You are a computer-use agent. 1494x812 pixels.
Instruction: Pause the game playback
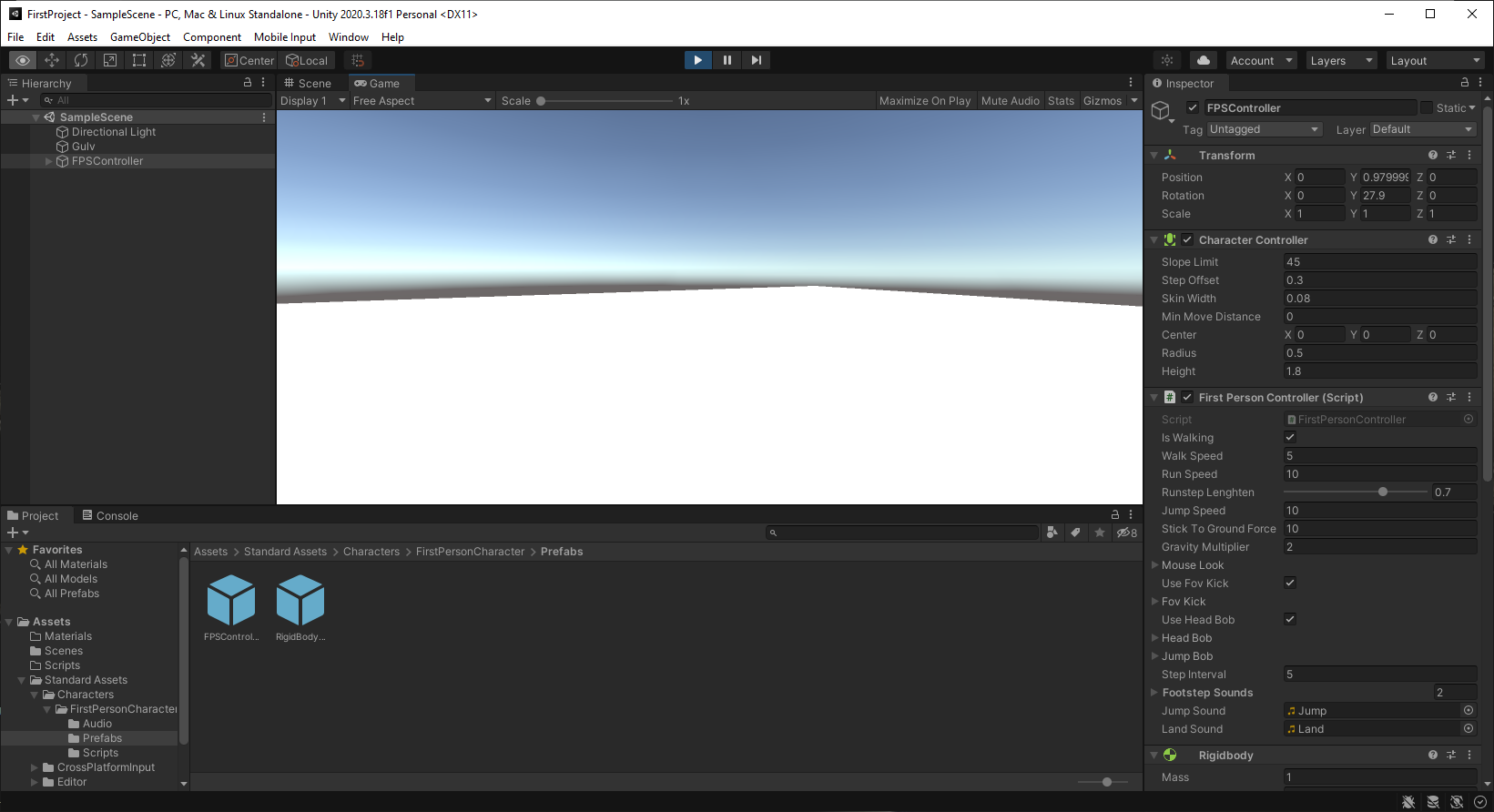[727, 60]
